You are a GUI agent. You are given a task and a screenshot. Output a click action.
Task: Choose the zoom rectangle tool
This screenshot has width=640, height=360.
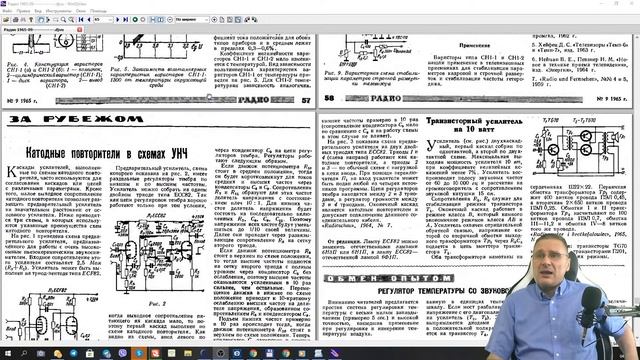click(x=56, y=20)
